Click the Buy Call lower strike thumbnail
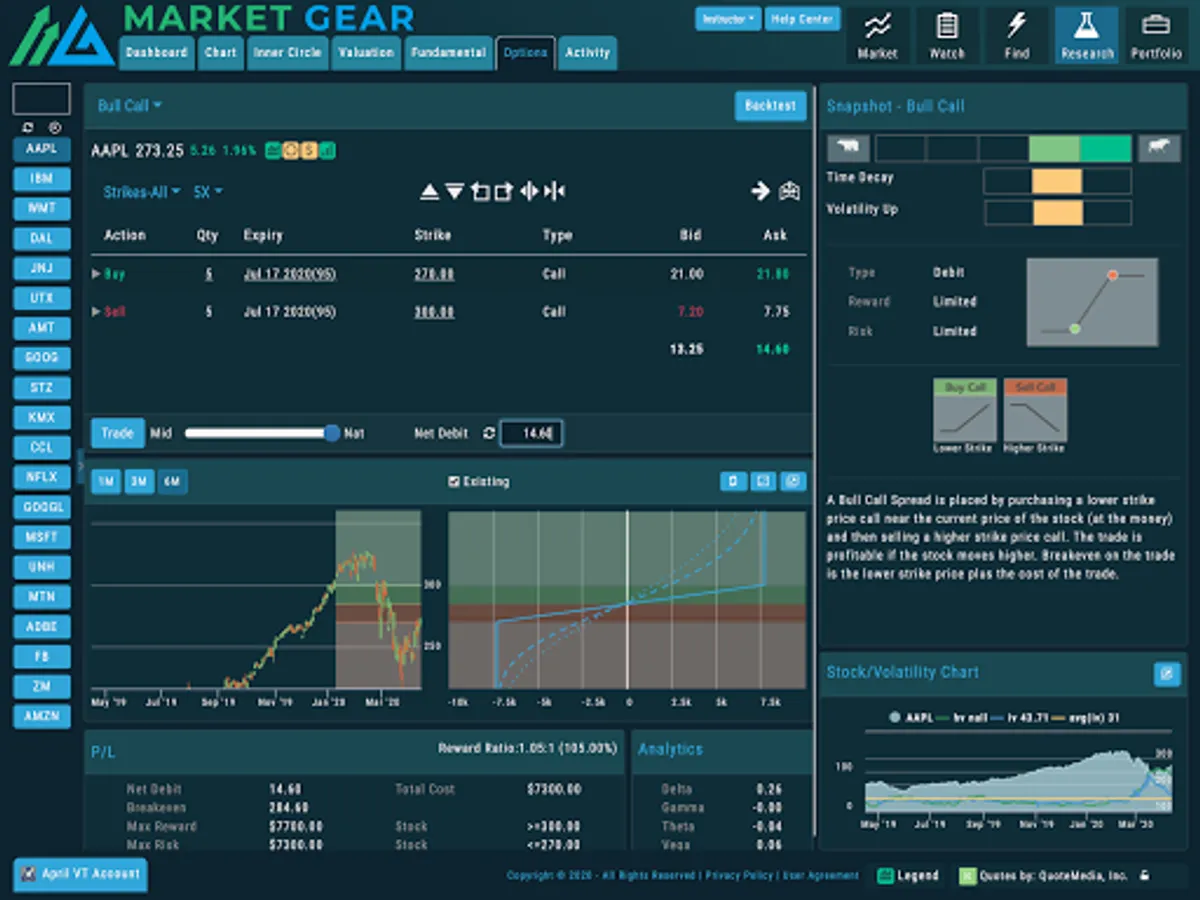Viewport: 1200px width, 900px height. 964,416
